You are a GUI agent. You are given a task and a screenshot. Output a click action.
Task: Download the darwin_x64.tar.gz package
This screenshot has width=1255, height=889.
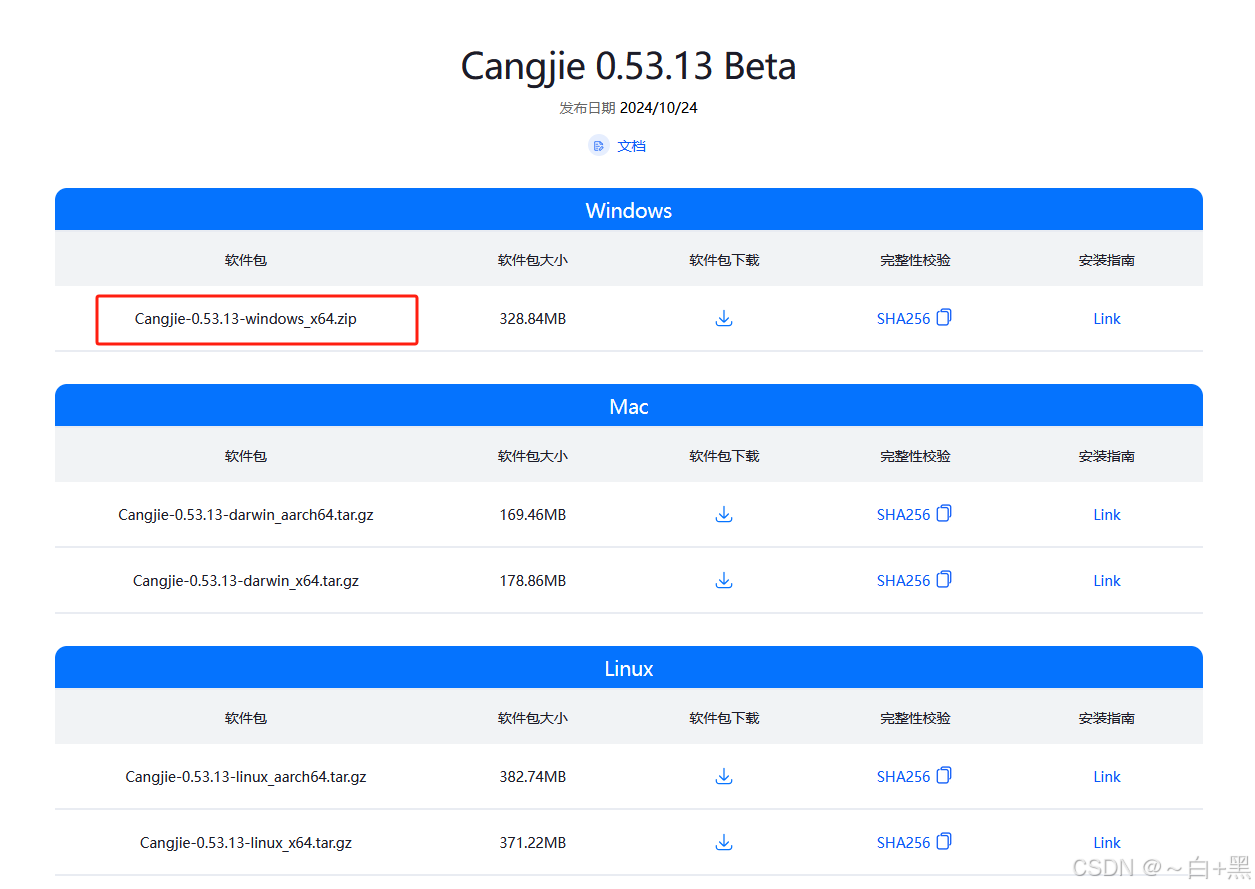pos(724,581)
